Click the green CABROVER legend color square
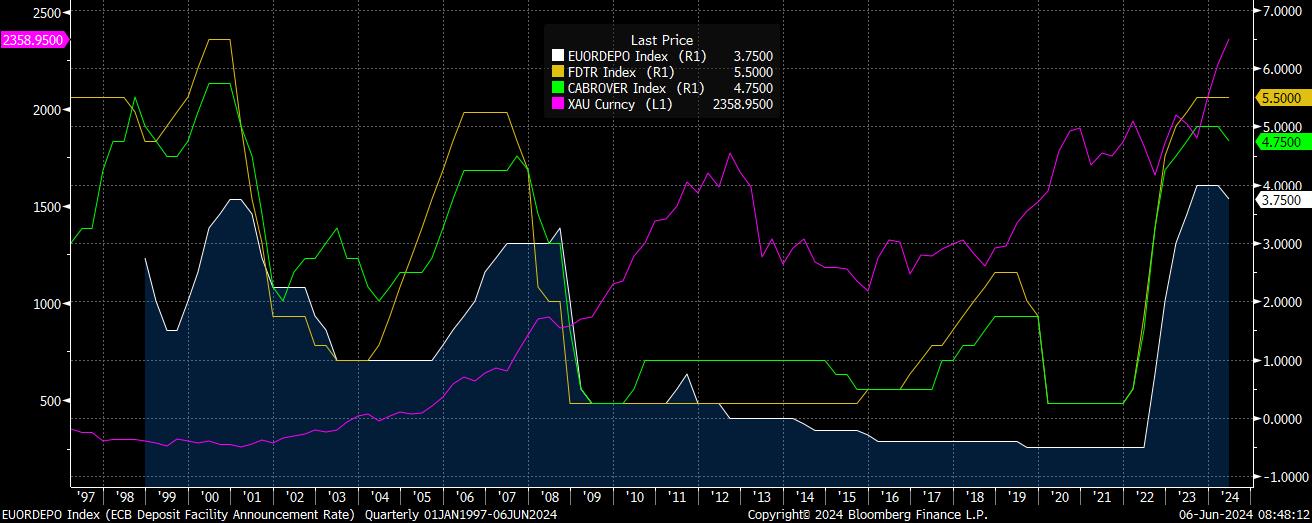Screen dimensions: 1312x523 [558, 88]
